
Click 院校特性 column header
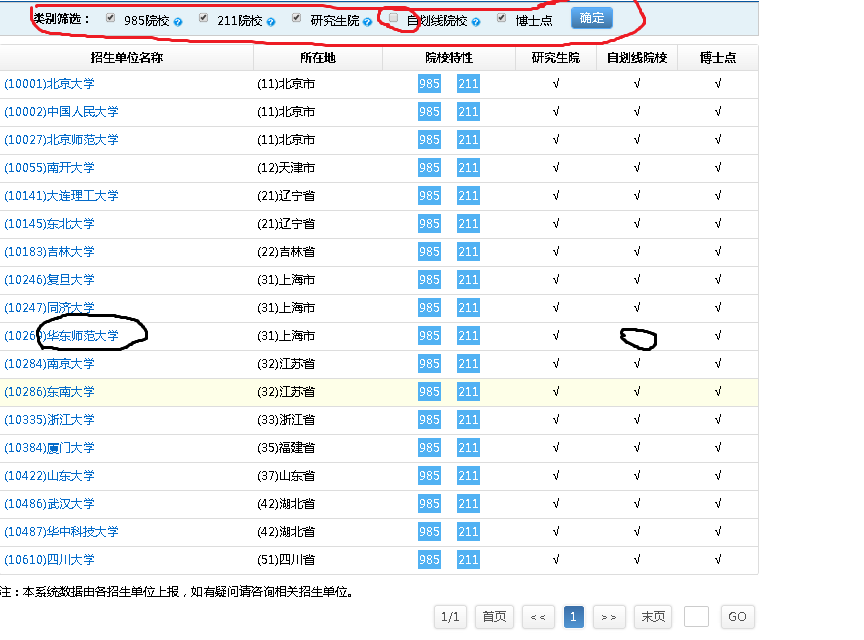(449, 58)
